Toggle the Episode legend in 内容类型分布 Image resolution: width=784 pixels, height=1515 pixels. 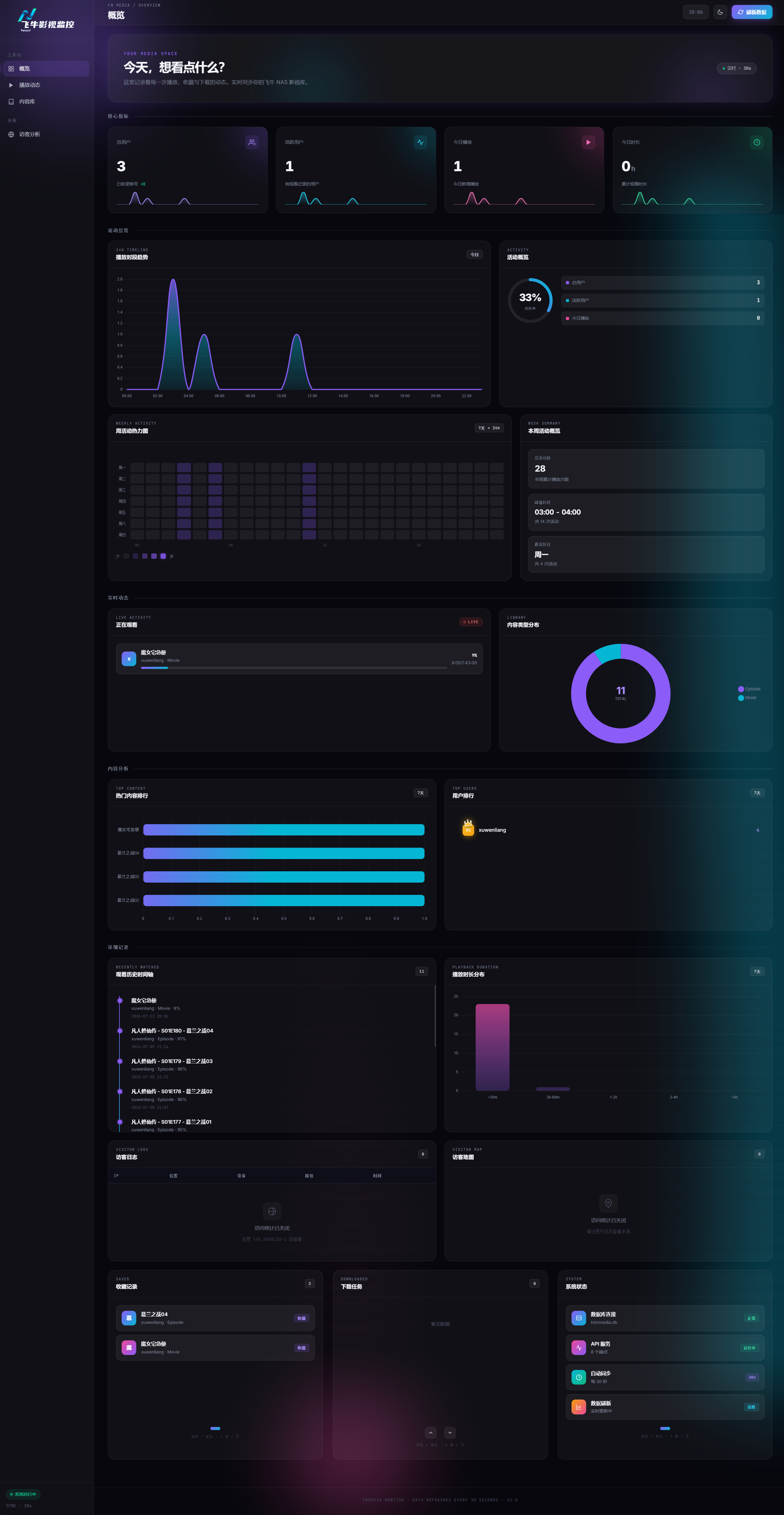[749, 689]
